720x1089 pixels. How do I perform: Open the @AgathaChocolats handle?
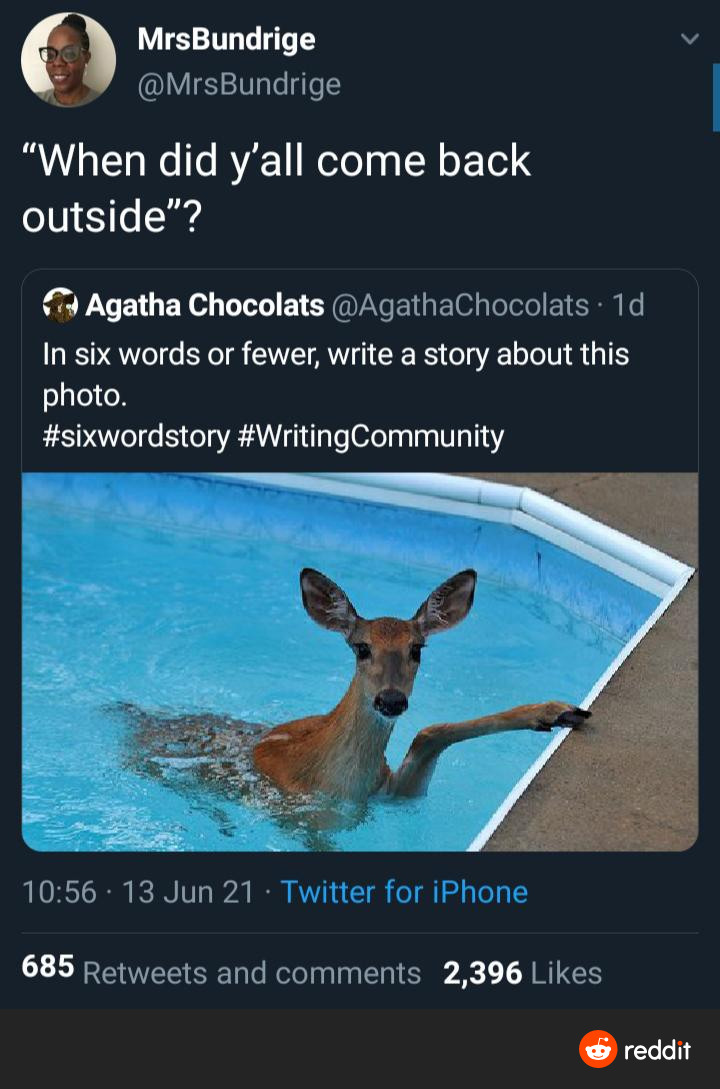tap(461, 305)
